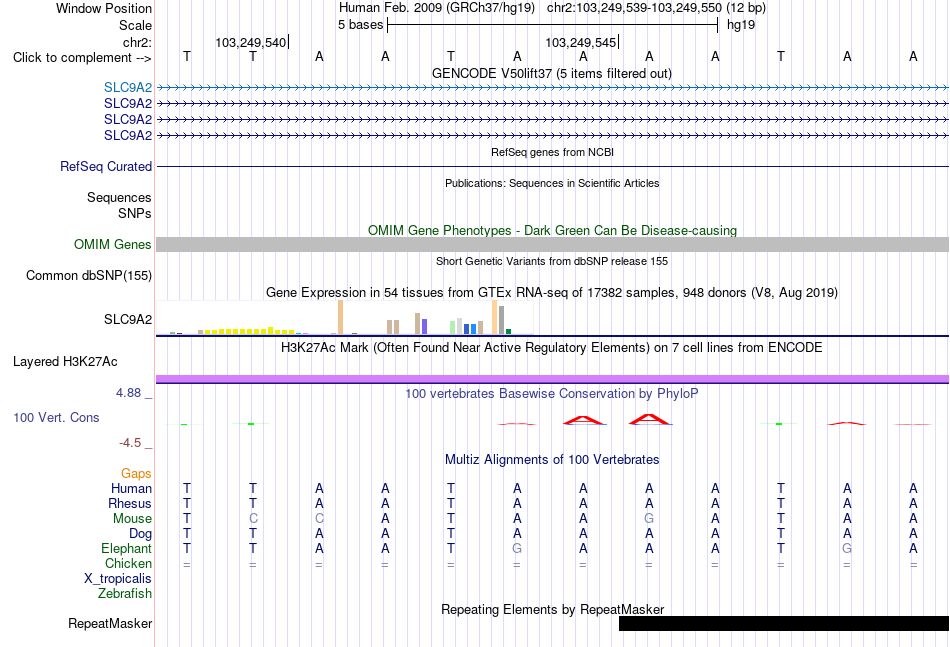
Task: Click the '100 Vert. Cons' label
Action: 56,417
